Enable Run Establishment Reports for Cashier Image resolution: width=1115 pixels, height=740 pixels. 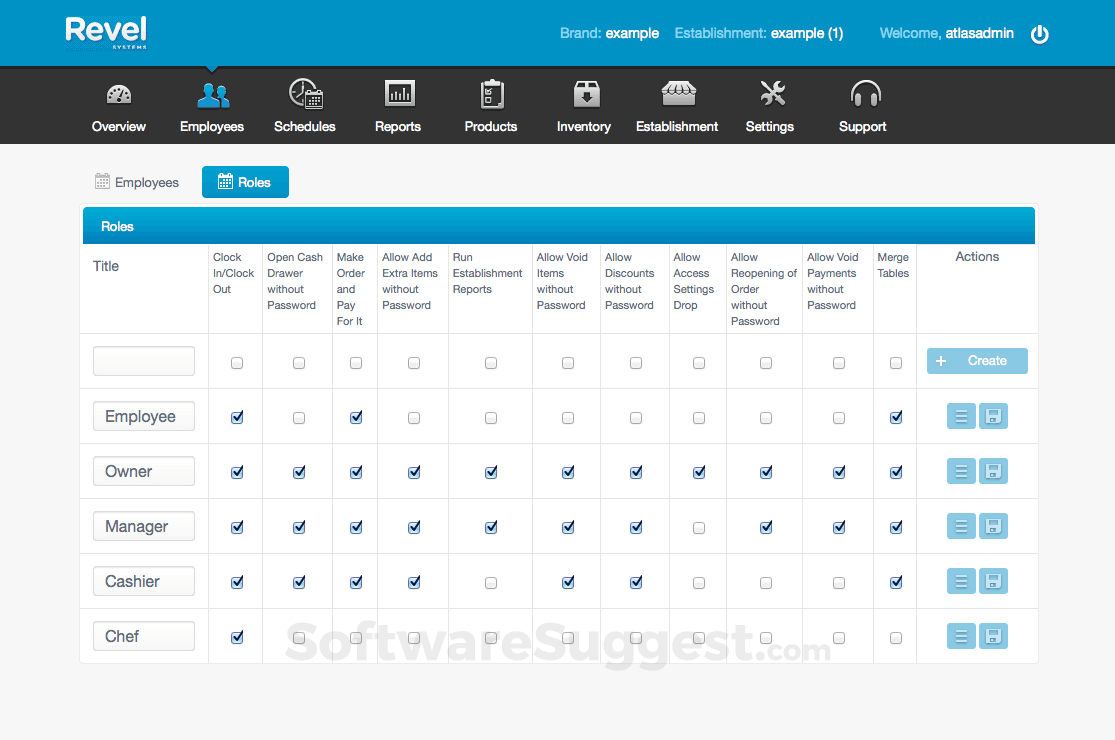[x=490, y=581]
